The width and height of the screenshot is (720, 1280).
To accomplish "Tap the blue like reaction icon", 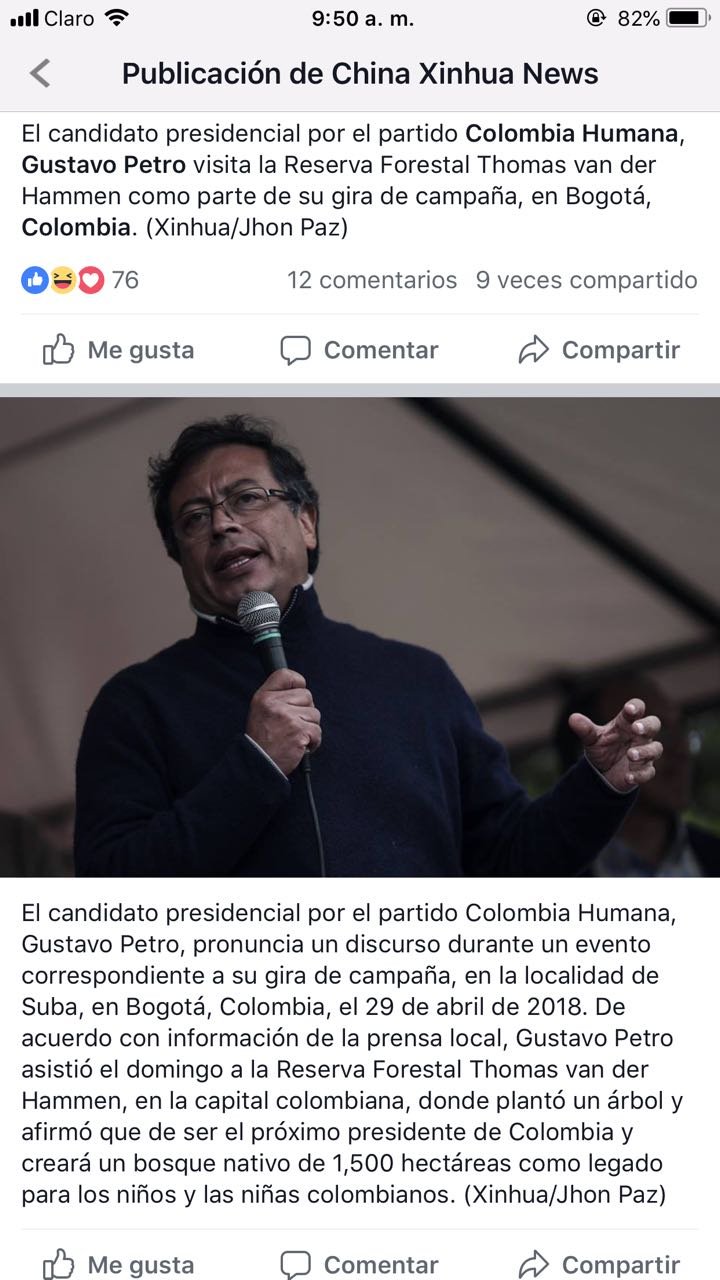I will [34, 280].
